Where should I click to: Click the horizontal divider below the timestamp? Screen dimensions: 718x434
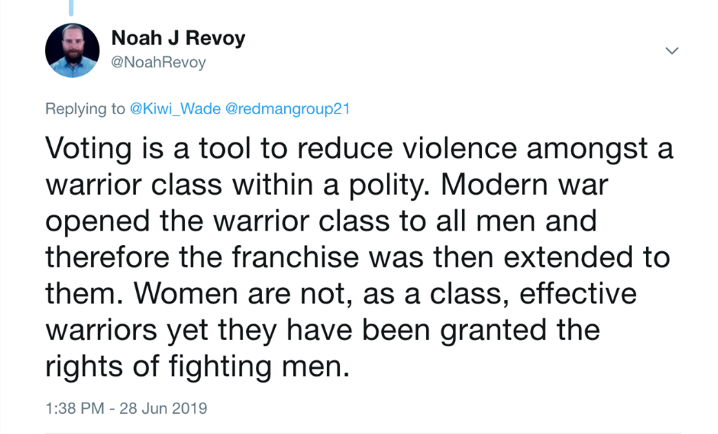(362, 433)
